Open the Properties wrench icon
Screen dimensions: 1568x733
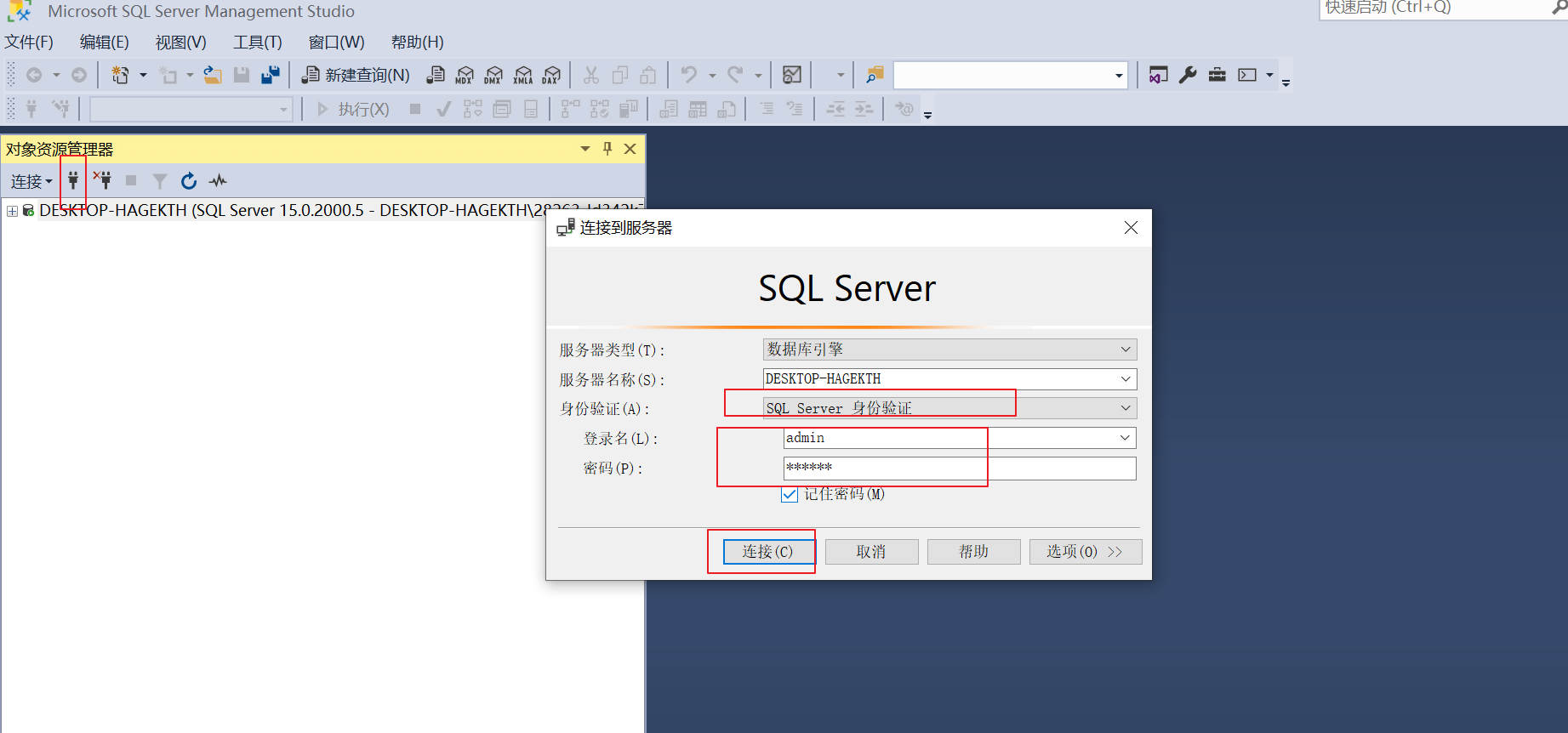point(1188,75)
